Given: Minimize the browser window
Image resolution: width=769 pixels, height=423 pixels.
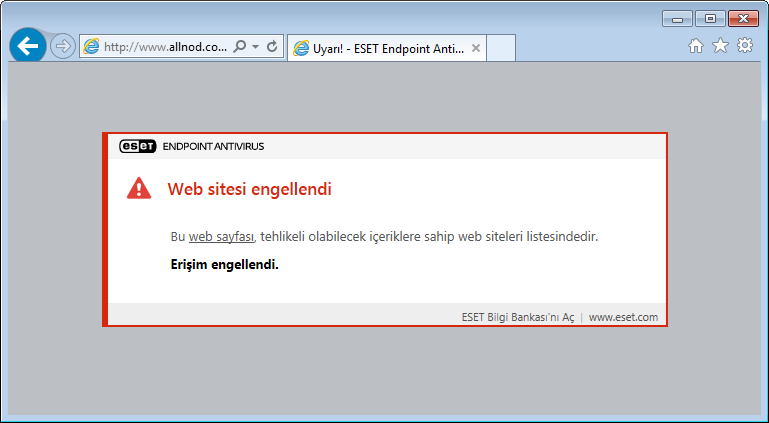Looking at the screenshot, I should pyautogui.click(x=678, y=19).
